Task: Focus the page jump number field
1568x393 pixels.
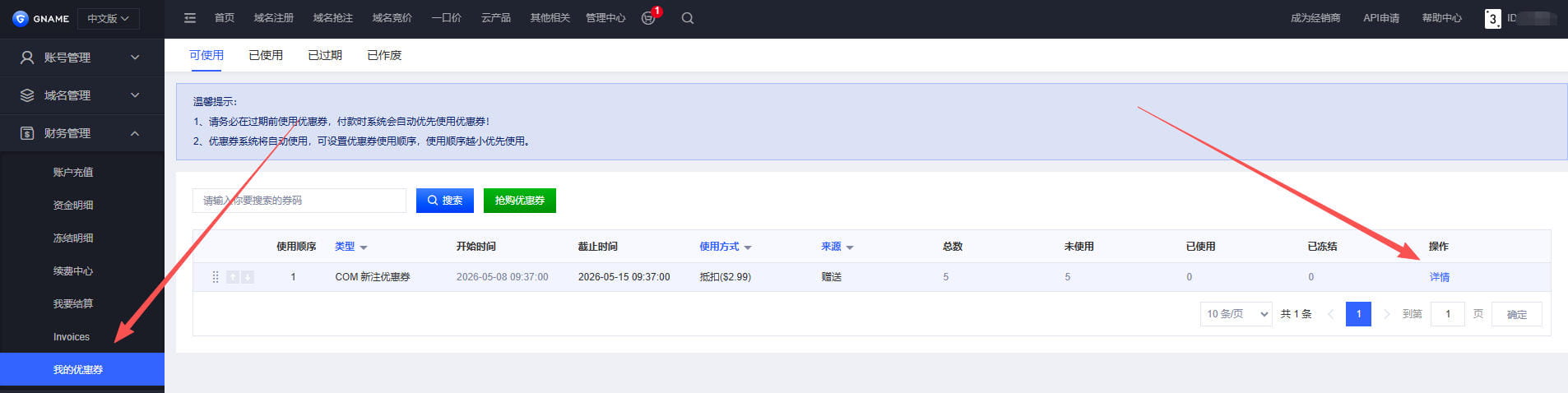Action: pyautogui.click(x=1448, y=314)
